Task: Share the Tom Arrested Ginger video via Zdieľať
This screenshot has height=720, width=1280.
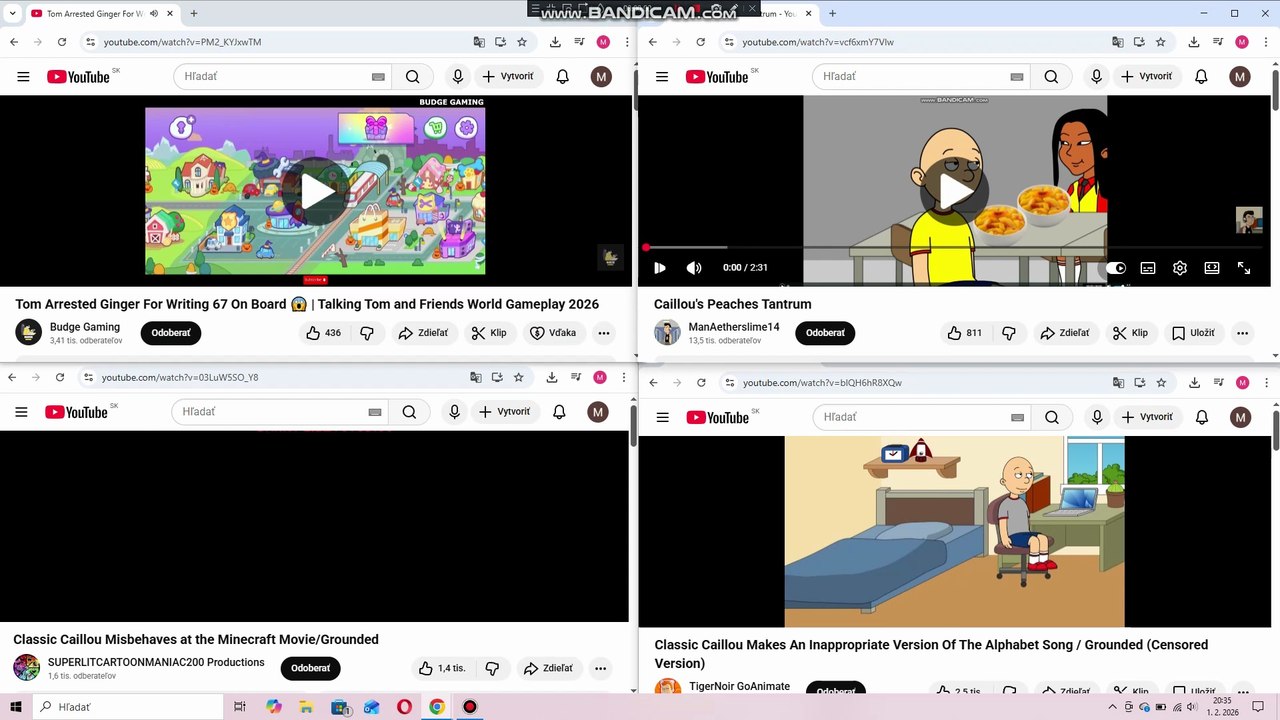Action: [423, 333]
